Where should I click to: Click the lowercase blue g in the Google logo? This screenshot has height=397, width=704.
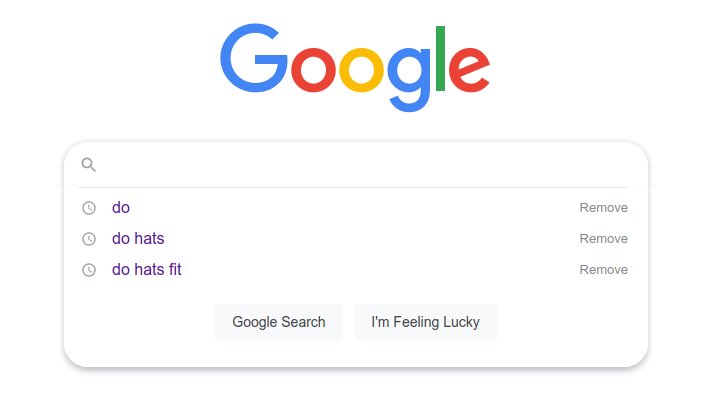(x=409, y=79)
